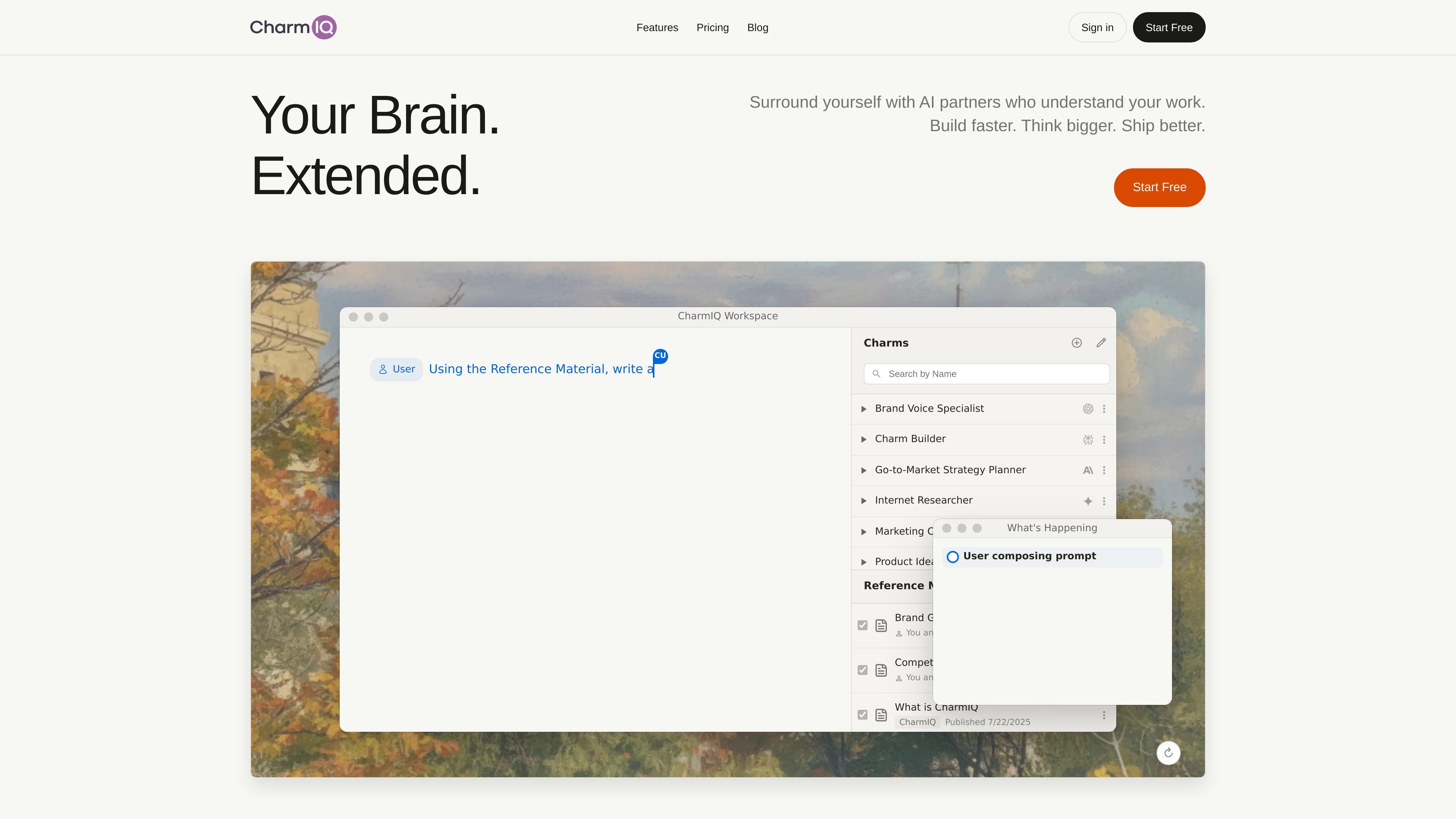Open the Pricing page

click(713, 28)
